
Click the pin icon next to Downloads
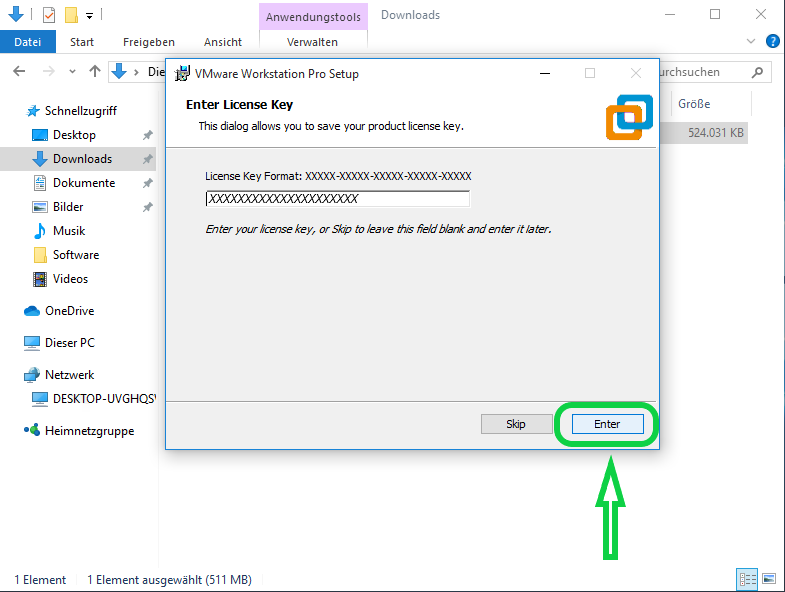[x=147, y=159]
